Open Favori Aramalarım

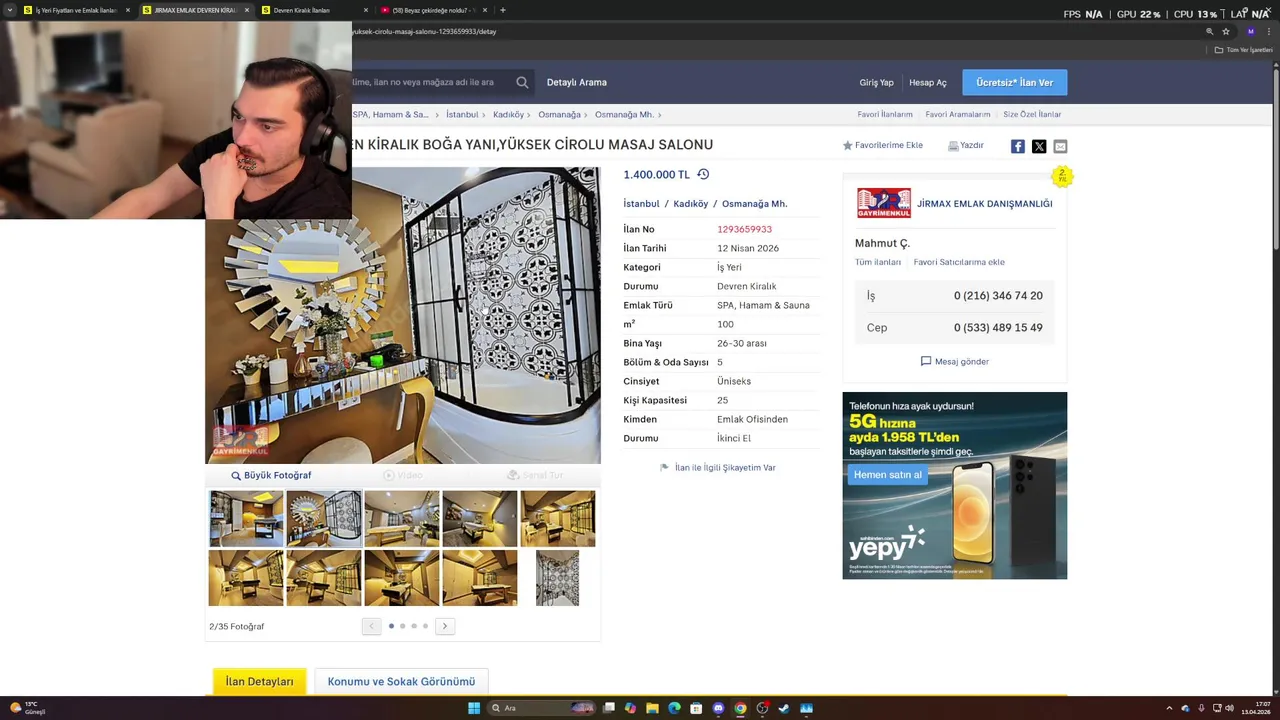[x=958, y=114]
